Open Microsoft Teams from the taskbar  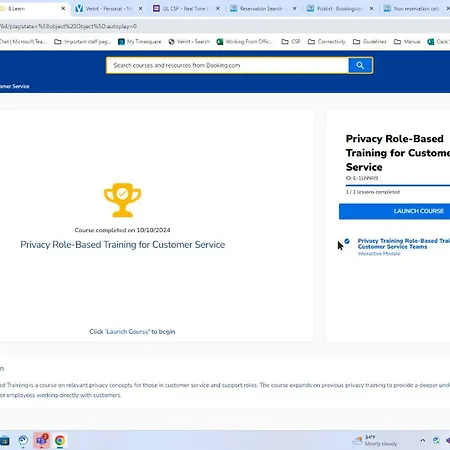42,440
